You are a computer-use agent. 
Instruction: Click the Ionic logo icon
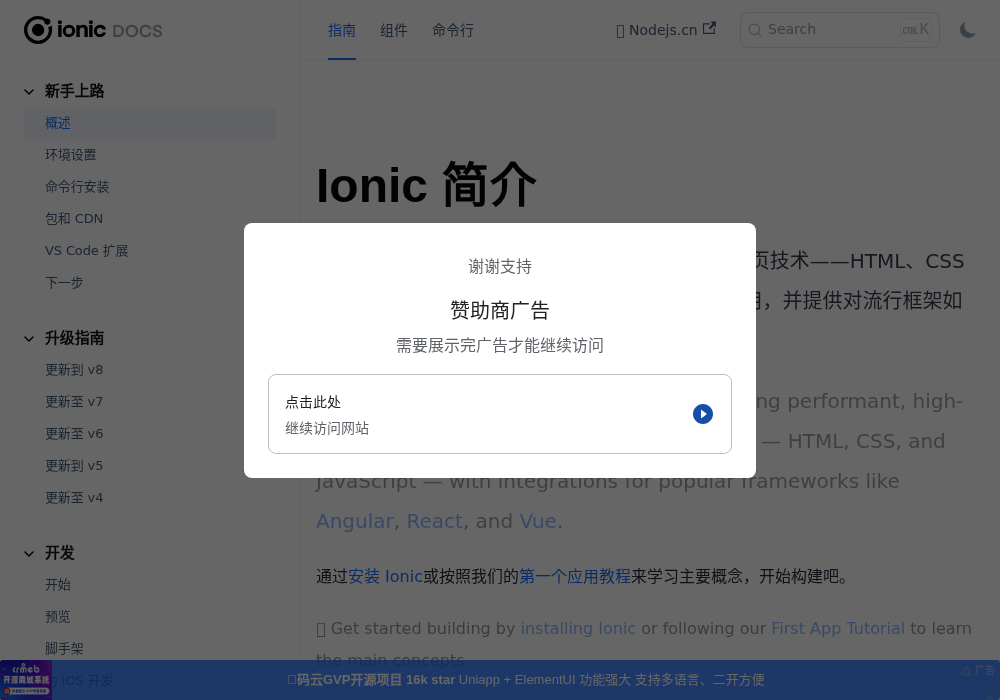point(38,30)
